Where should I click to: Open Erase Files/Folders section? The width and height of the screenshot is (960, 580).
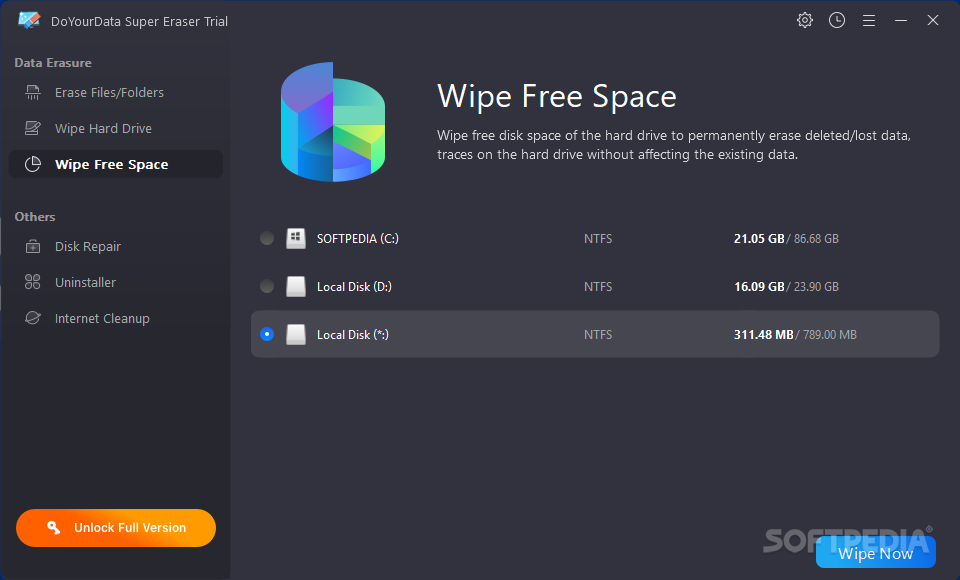116,92
